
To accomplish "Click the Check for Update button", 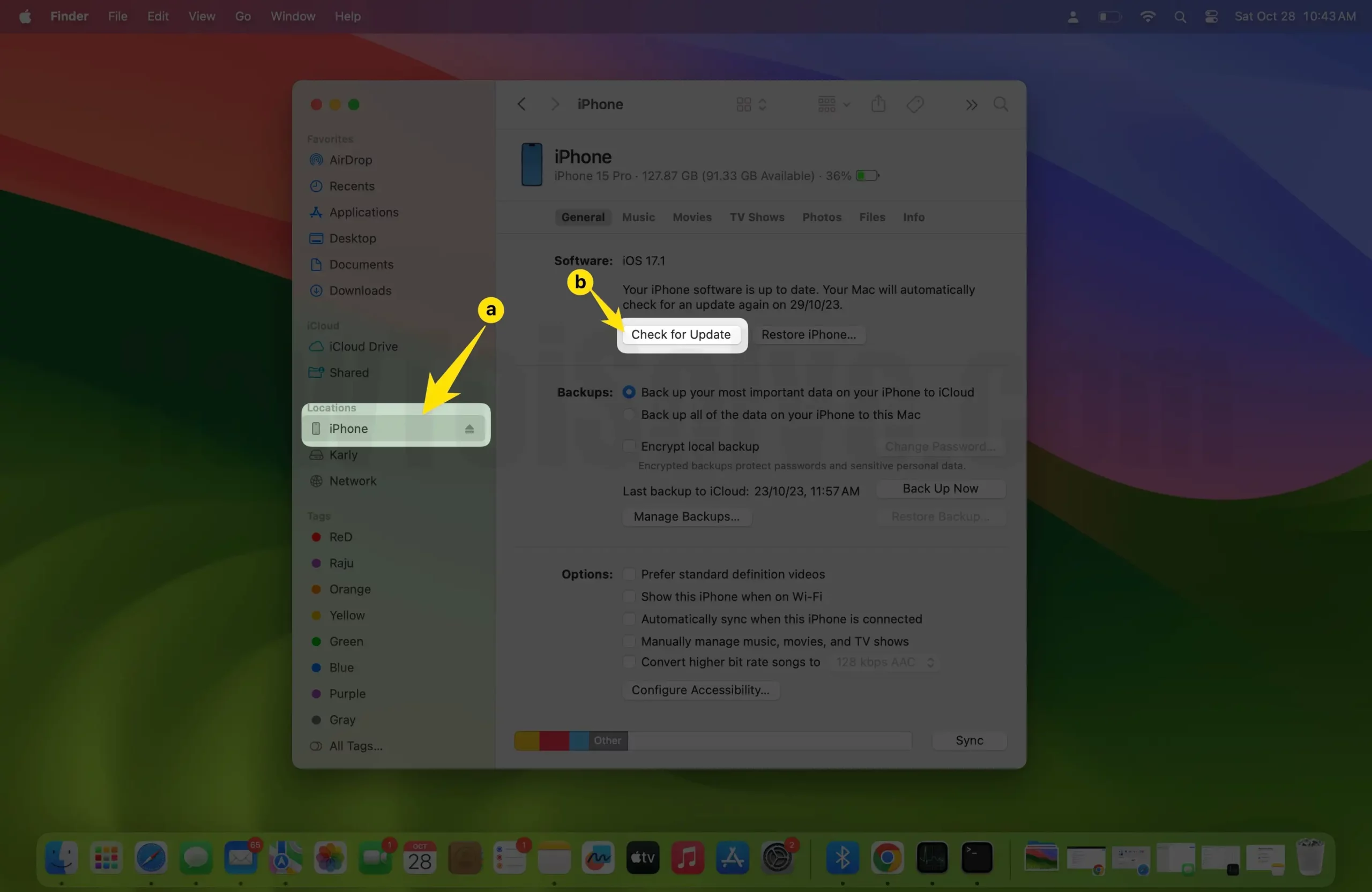I will [681, 334].
